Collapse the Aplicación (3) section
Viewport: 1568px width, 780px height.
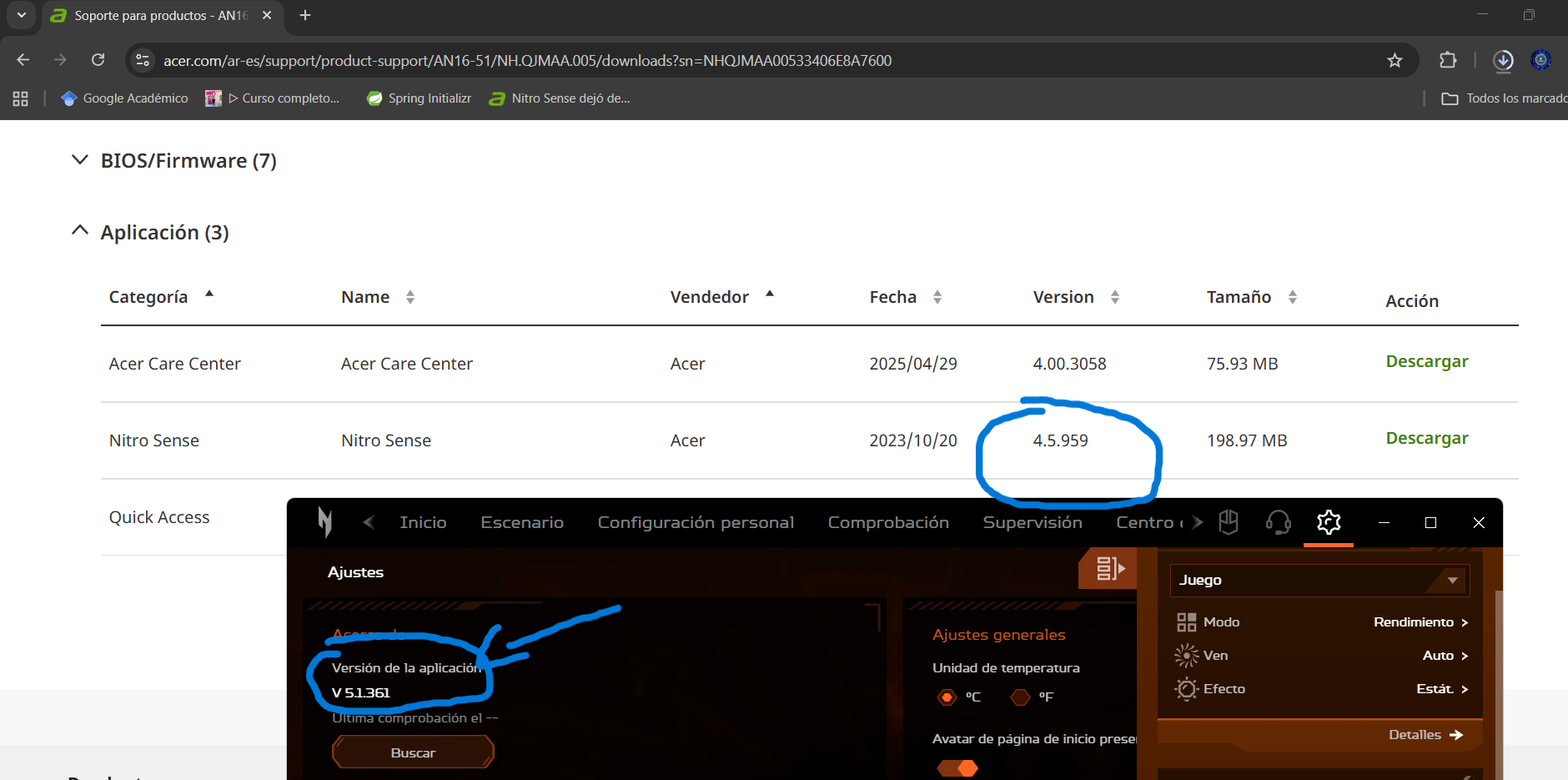(x=150, y=232)
